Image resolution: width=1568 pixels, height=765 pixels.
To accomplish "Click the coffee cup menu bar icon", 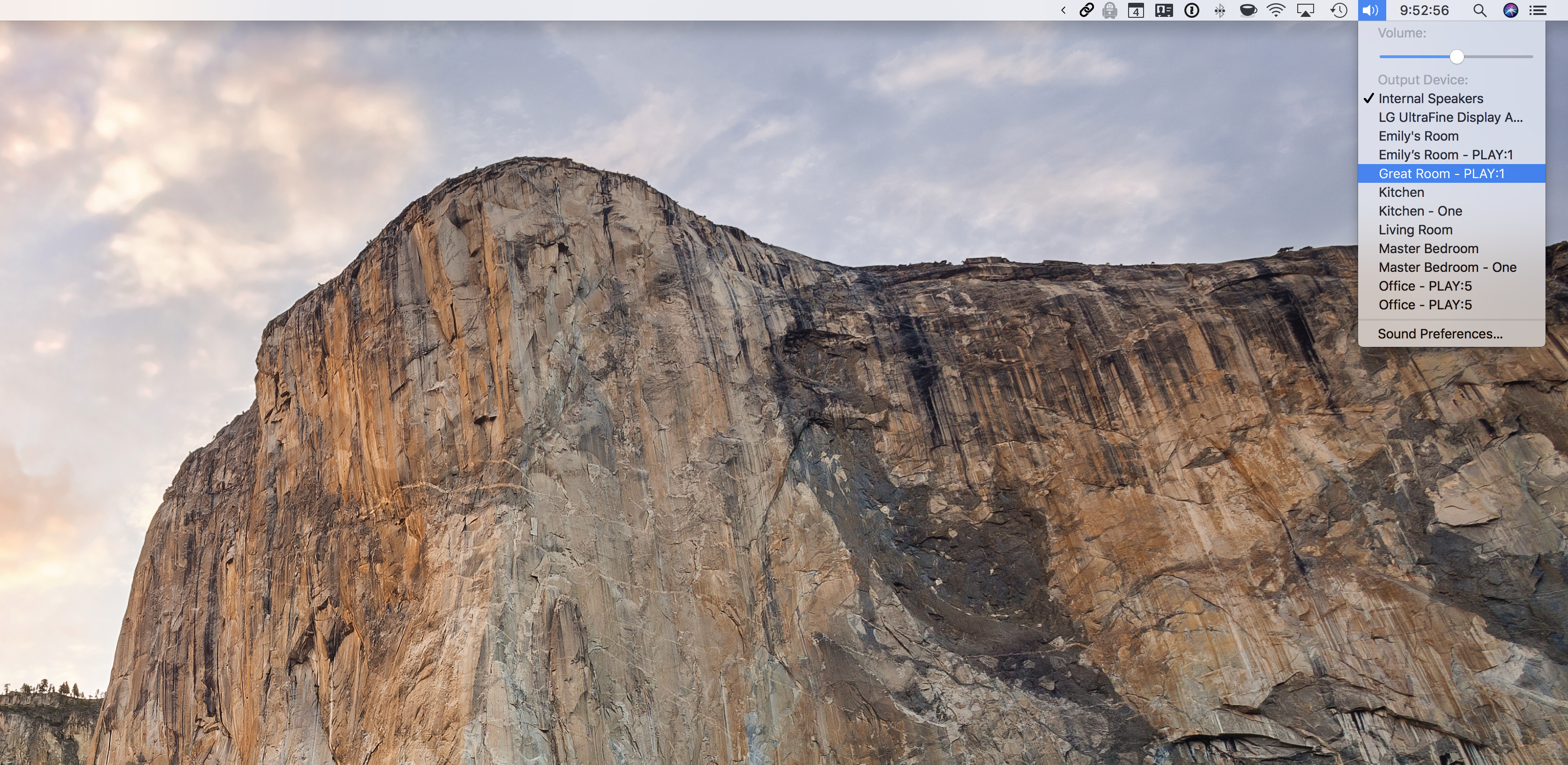I will tap(1248, 10).
